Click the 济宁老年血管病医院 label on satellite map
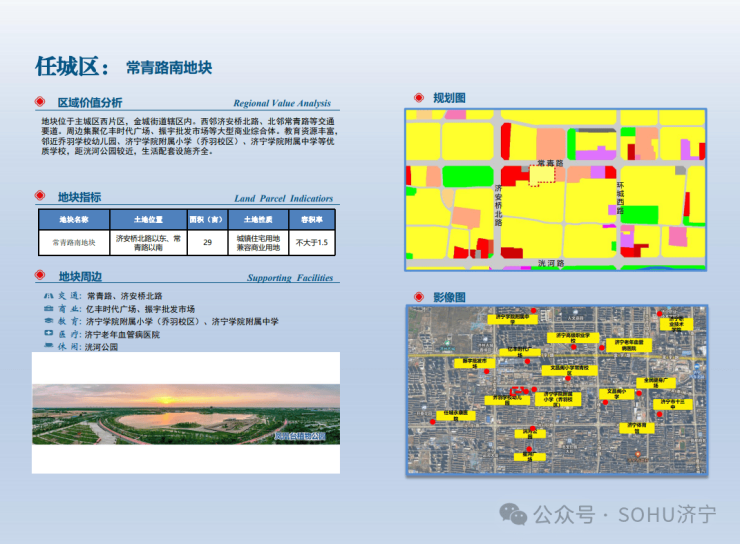Viewport: 740px width, 544px height. tap(628, 345)
